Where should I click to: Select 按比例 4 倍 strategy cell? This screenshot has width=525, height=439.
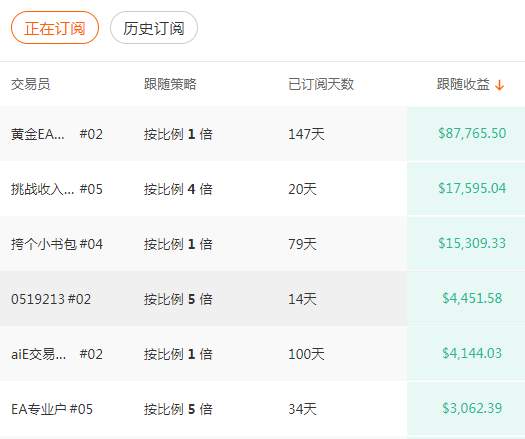pyautogui.click(x=178, y=189)
